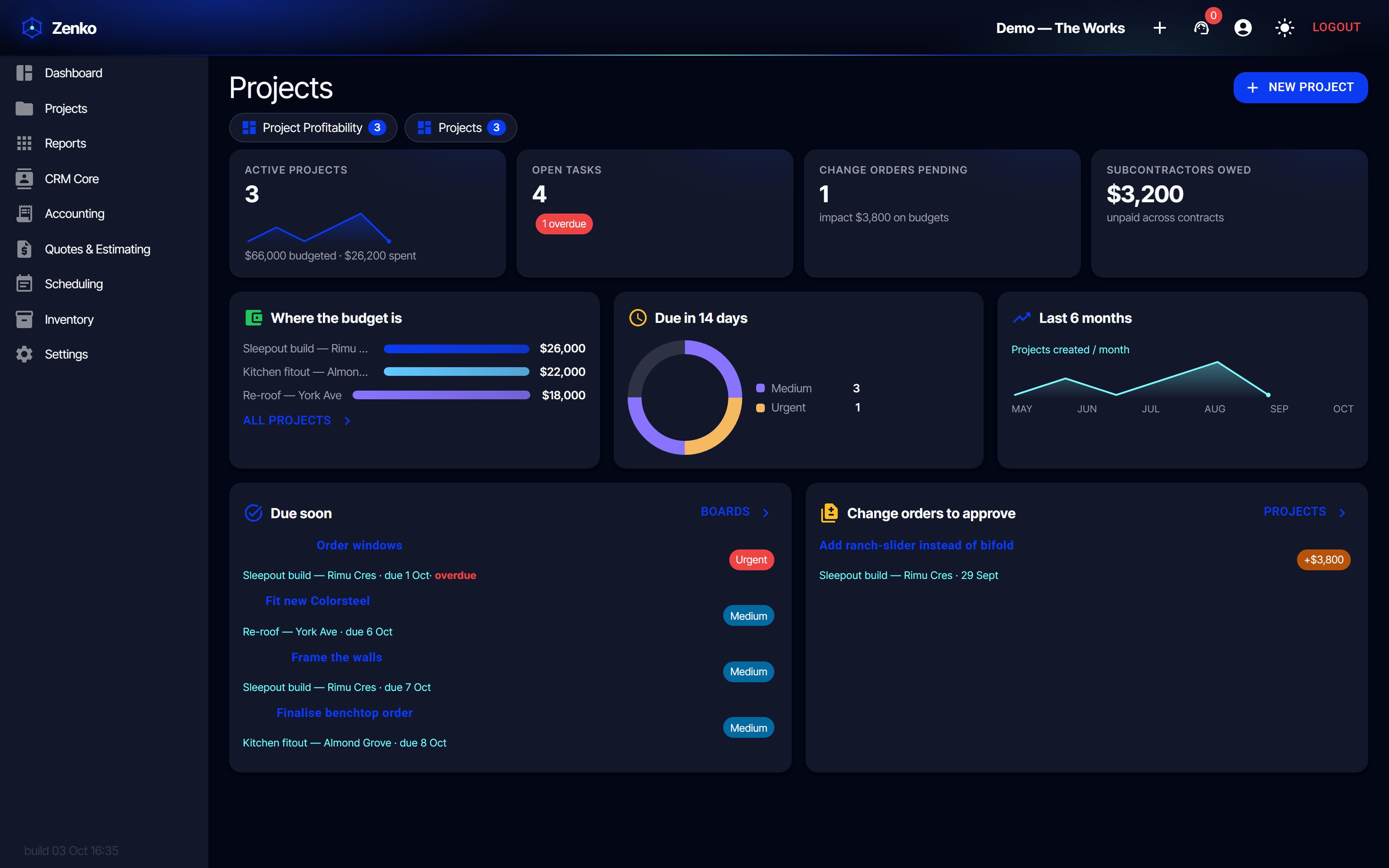
Task: Click the Dashboard sidebar icon
Action: pyautogui.click(x=24, y=73)
